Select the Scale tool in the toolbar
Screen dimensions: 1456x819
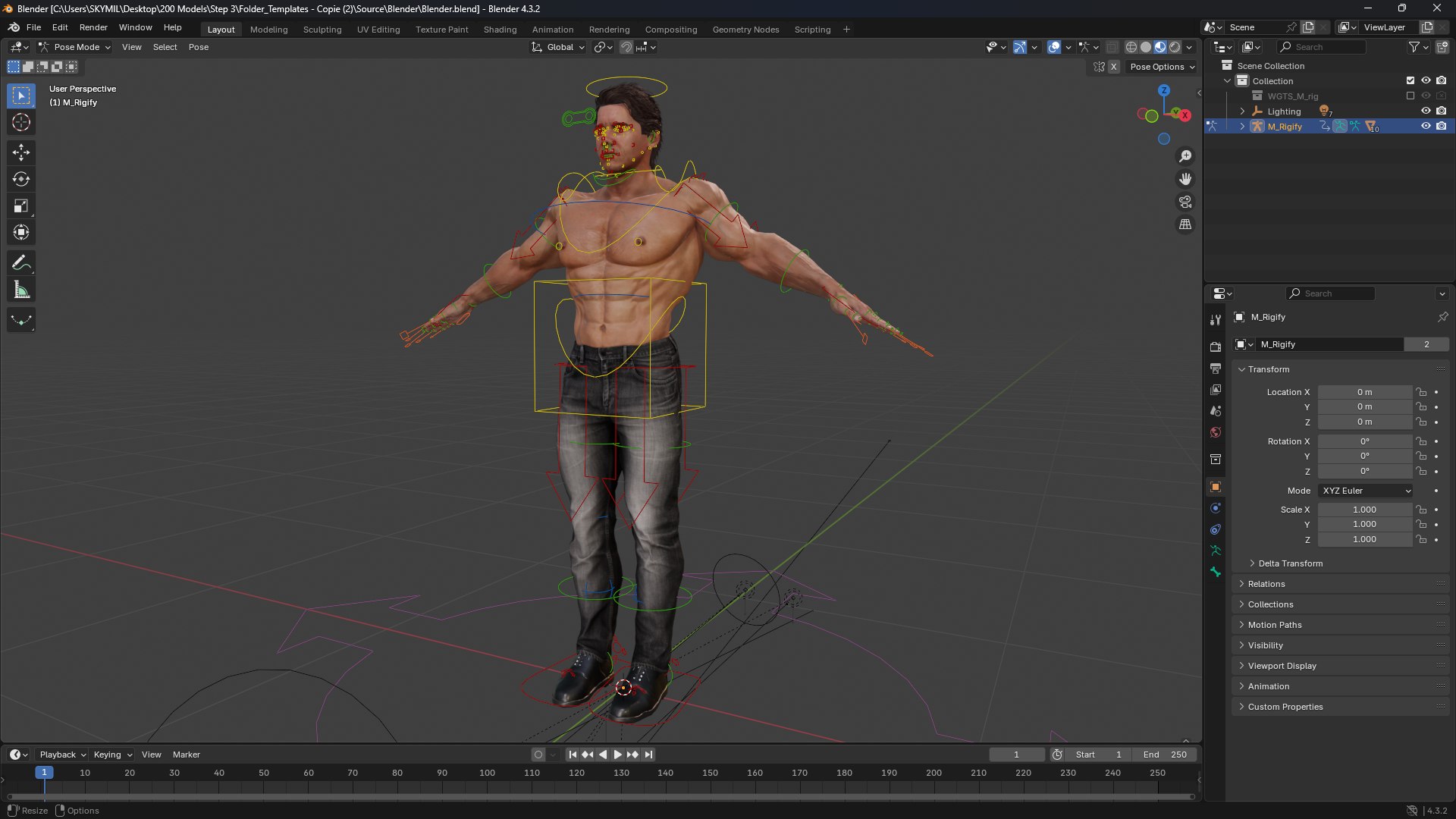[21, 206]
